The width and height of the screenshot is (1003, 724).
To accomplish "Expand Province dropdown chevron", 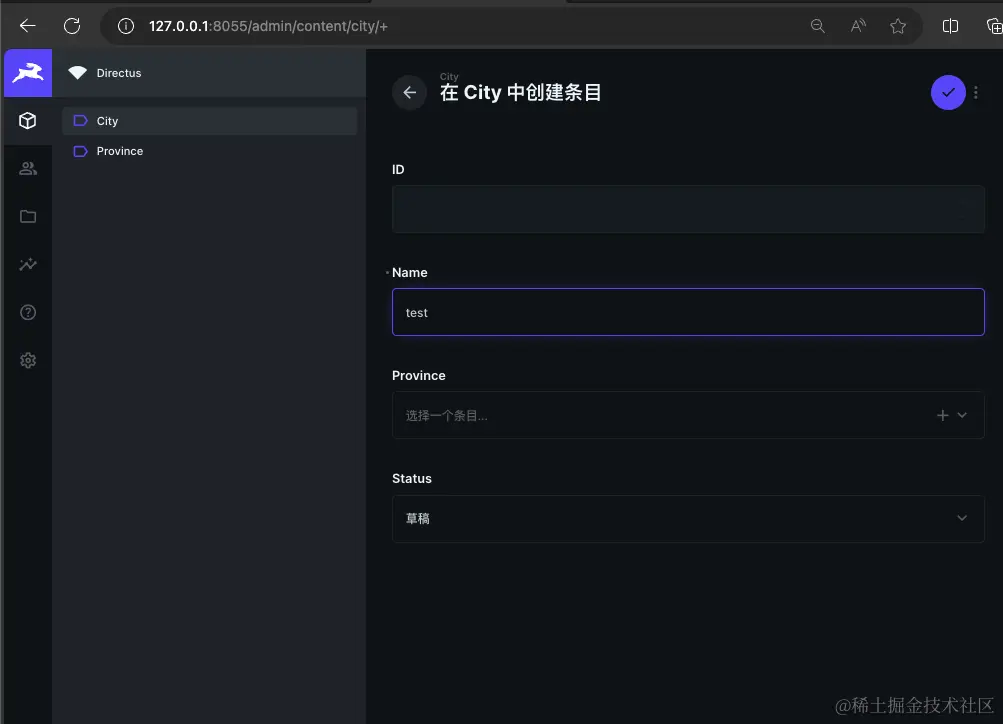I will point(961,415).
